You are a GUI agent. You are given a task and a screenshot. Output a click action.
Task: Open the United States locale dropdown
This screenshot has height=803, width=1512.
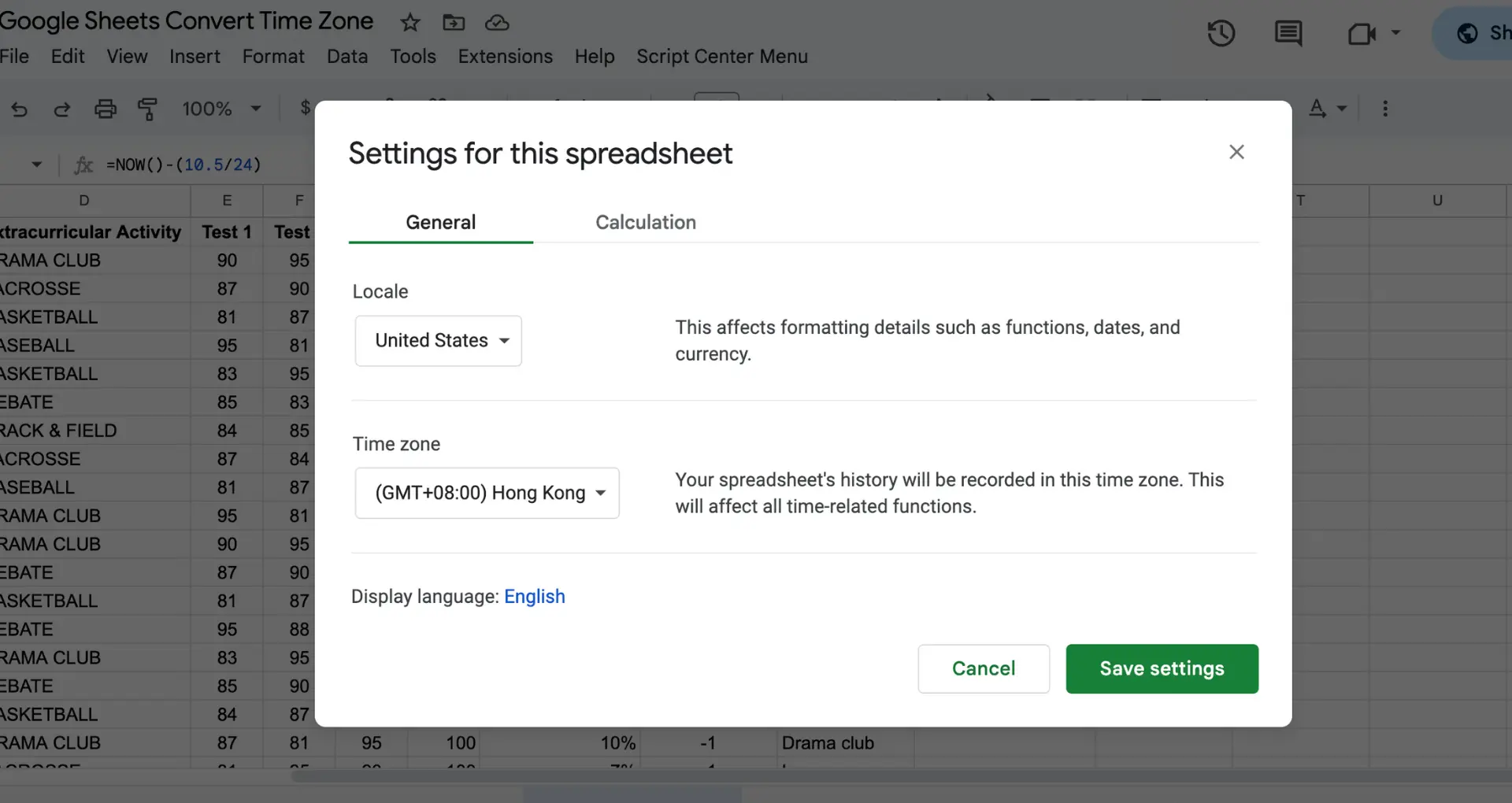439,341
